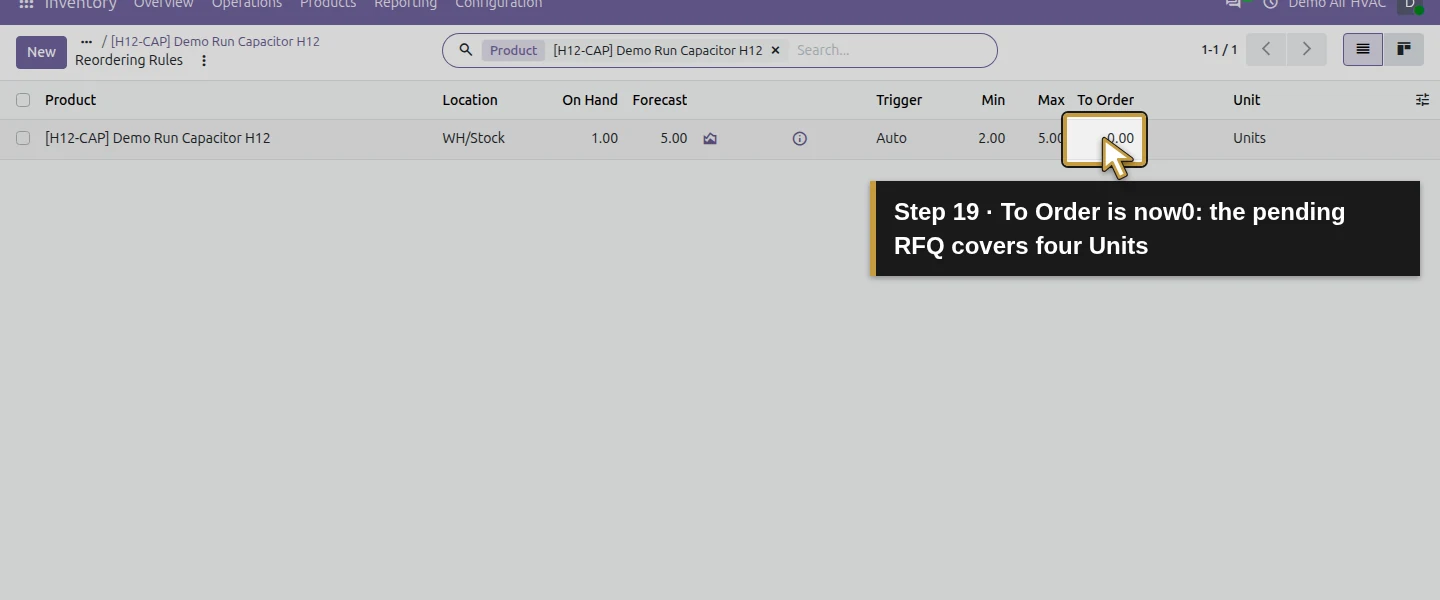
Task: Click the 'WH/Stock' location cell
Action: 474,138
